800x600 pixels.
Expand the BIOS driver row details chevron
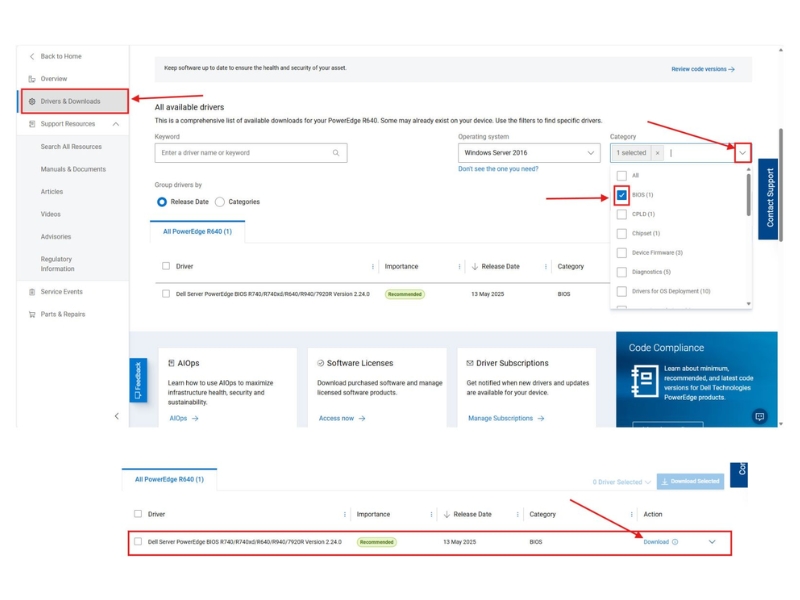712,542
